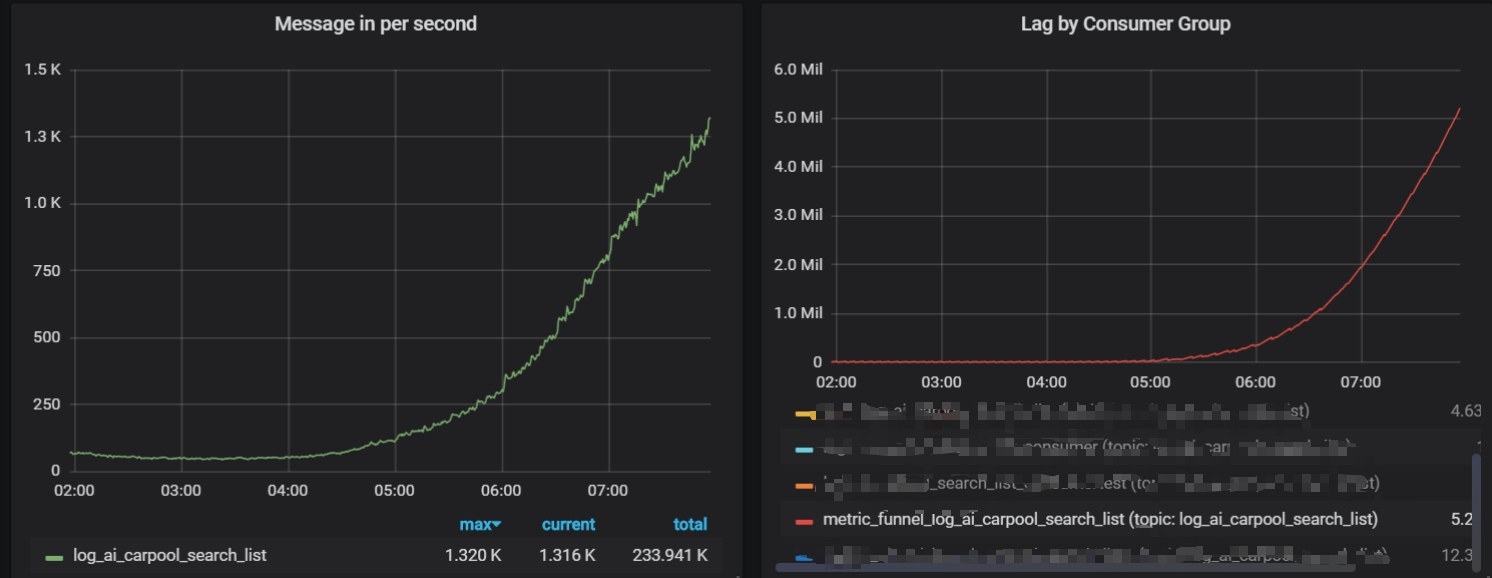Viewport: 1492px width, 578px height.
Task: Sort legend by the current column header
Action: [x=568, y=524]
